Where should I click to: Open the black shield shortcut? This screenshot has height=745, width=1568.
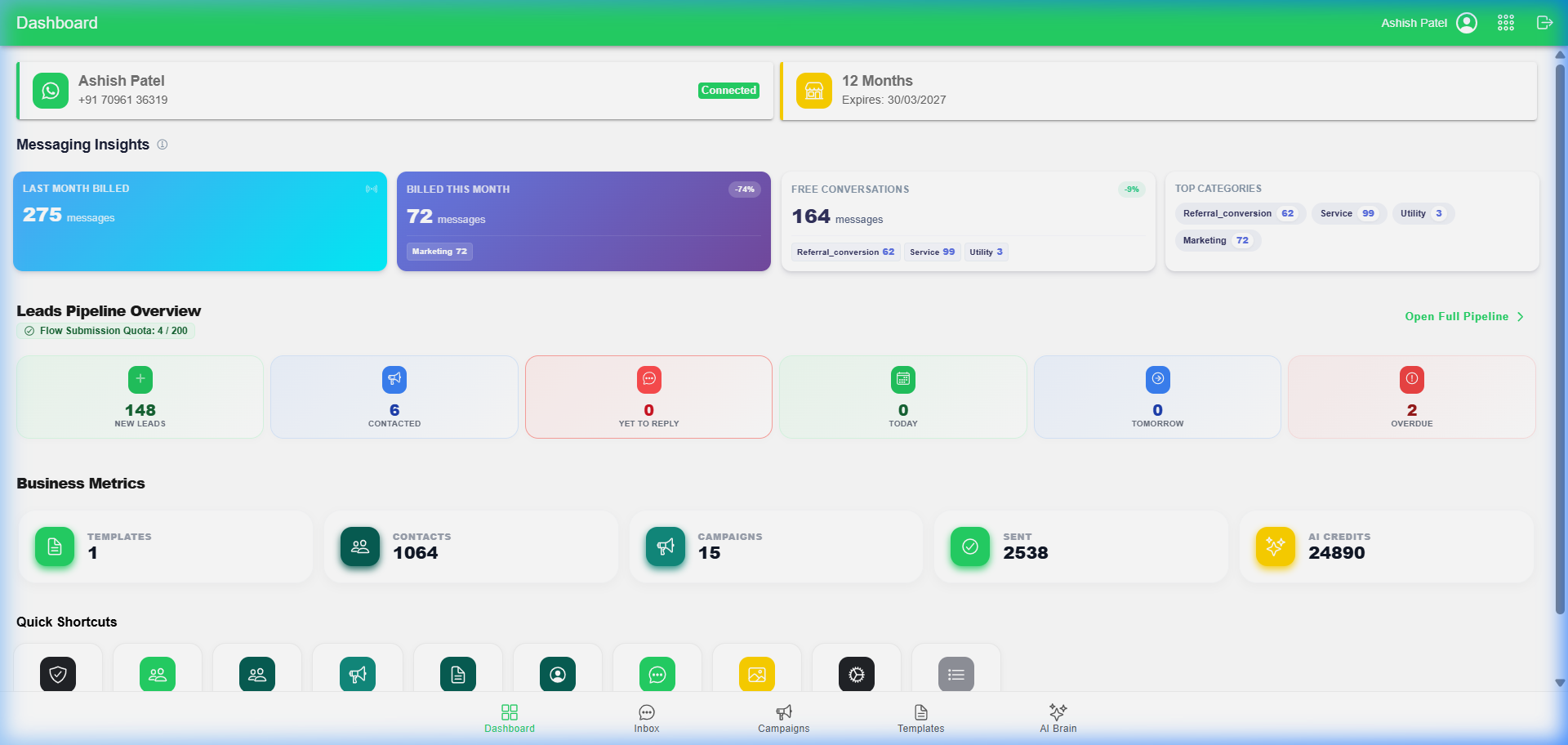(x=58, y=674)
